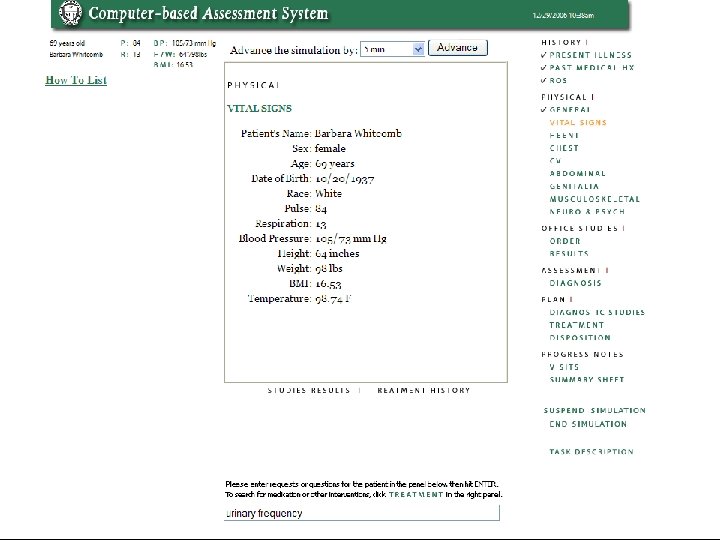Open Genitalia physical exam

point(574,186)
